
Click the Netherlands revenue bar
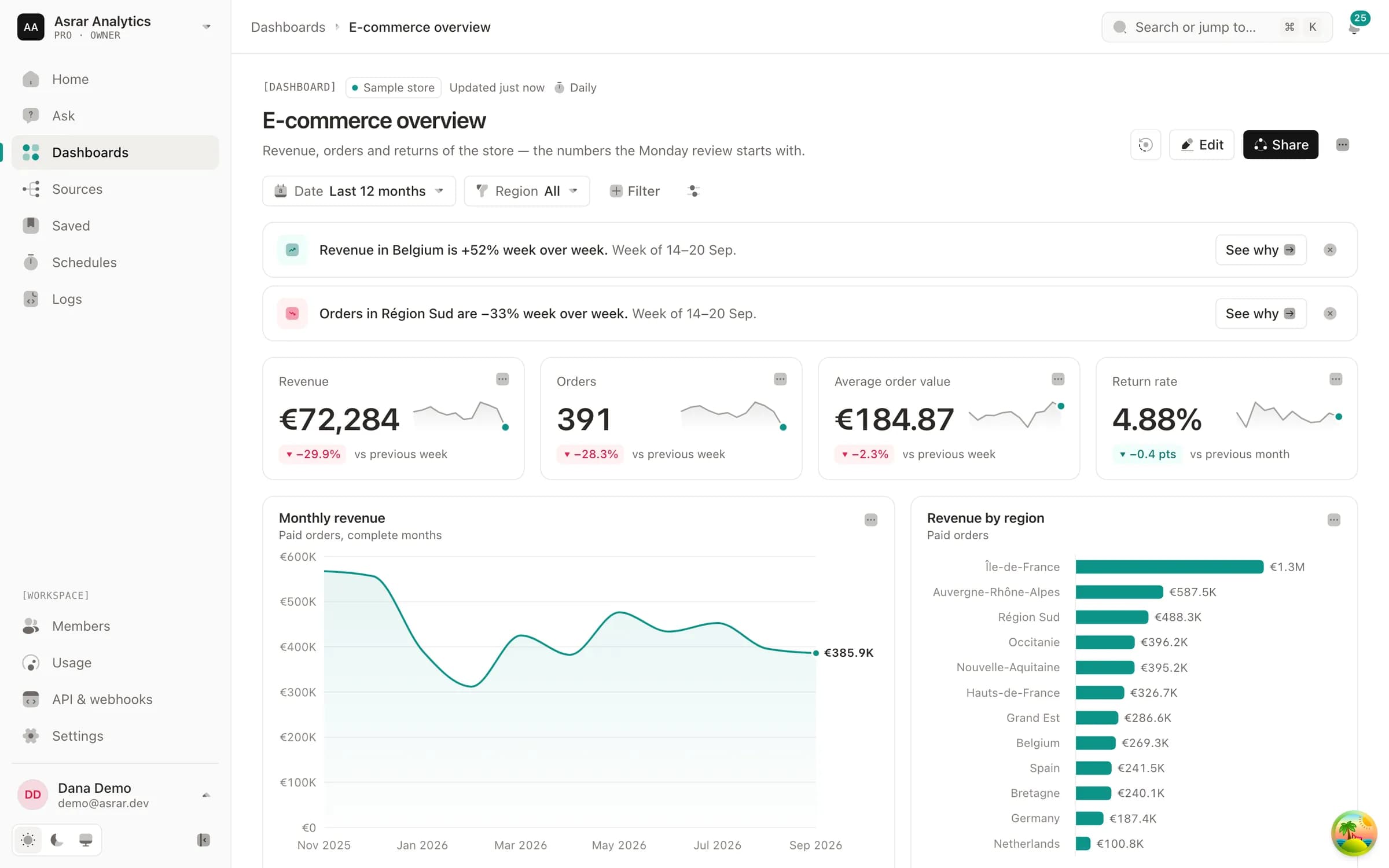[1083, 844]
